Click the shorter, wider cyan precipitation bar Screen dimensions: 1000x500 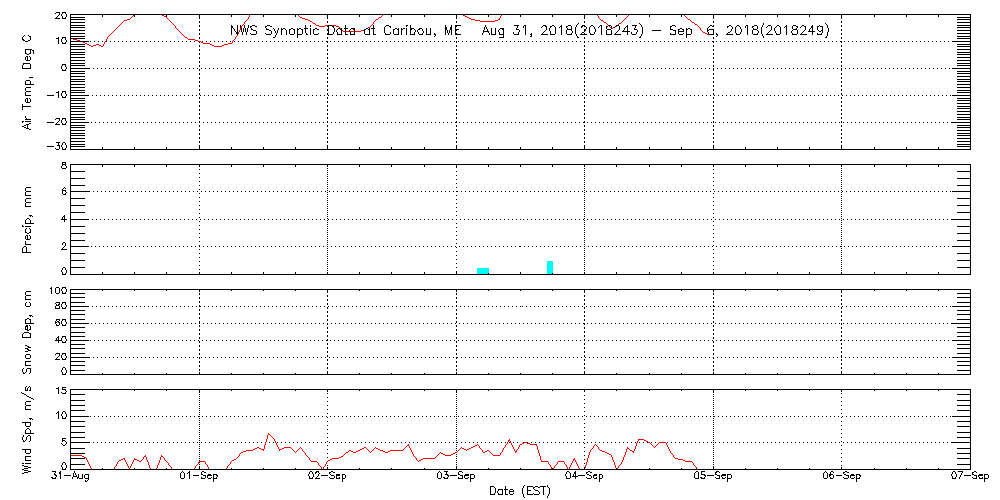(483, 270)
